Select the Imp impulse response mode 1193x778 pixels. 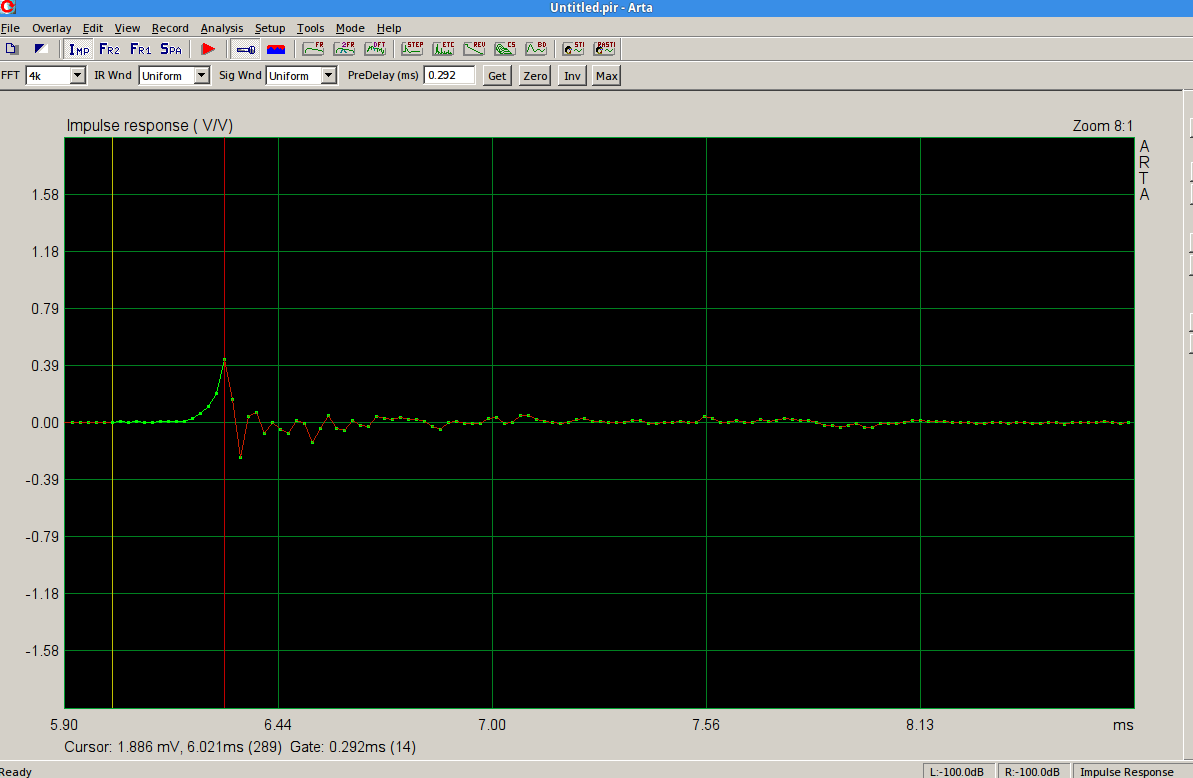coord(78,49)
